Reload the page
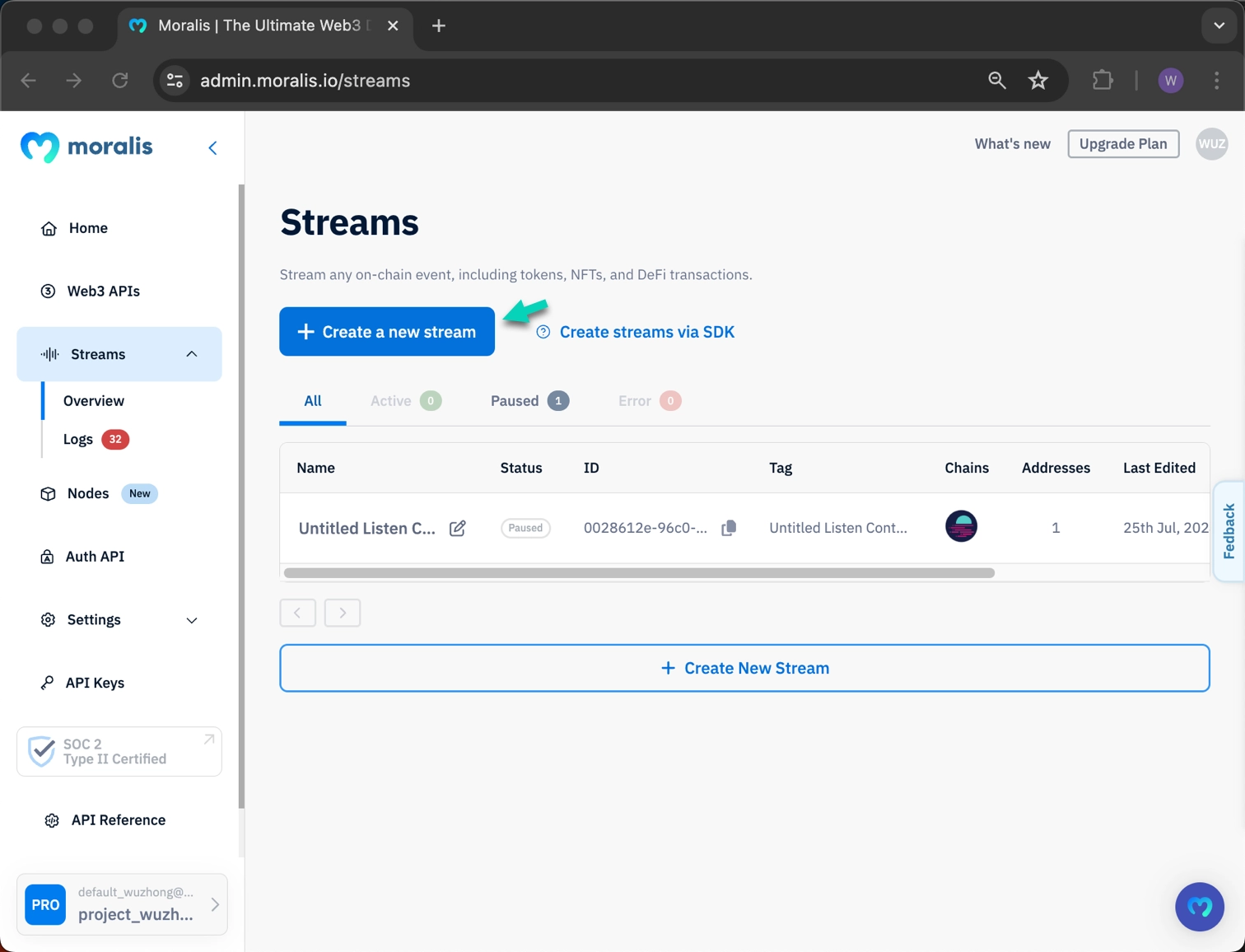This screenshot has width=1245, height=952. [x=120, y=81]
